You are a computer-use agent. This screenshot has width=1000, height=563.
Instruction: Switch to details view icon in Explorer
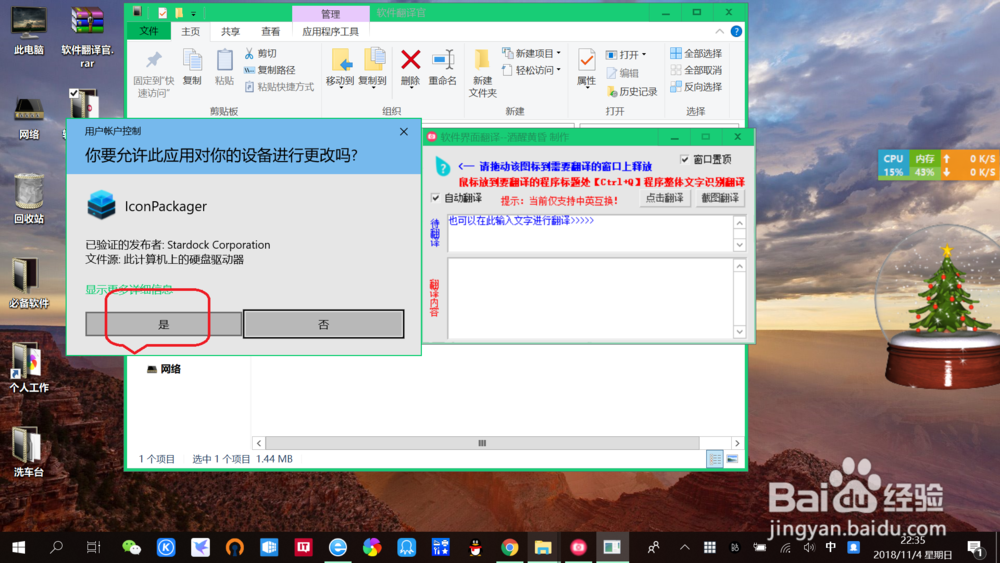tap(715, 459)
